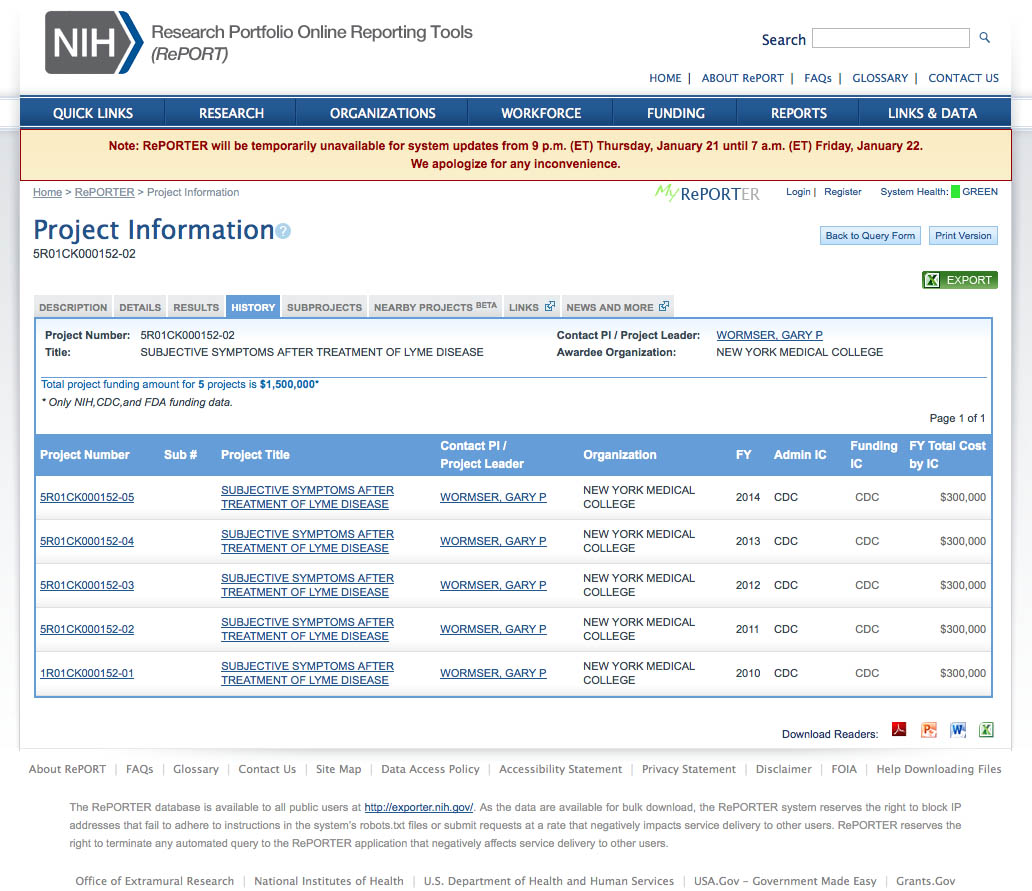The height and width of the screenshot is (891, 1032).
Task: Open 2014 row project title link
Action: click(x=307, y=497)
